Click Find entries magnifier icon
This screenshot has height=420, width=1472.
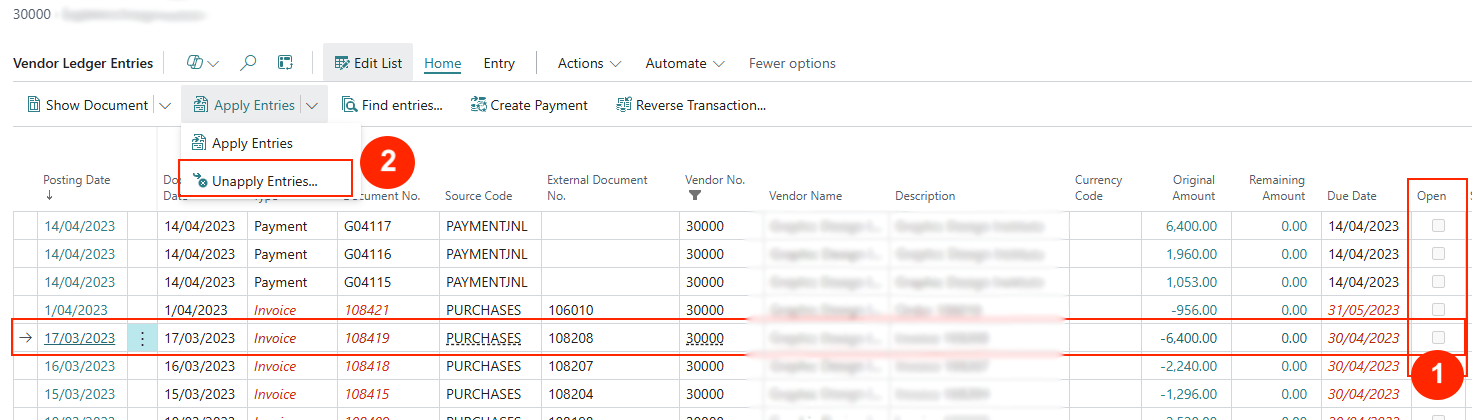pyautogui.click(x=349, y=105)
